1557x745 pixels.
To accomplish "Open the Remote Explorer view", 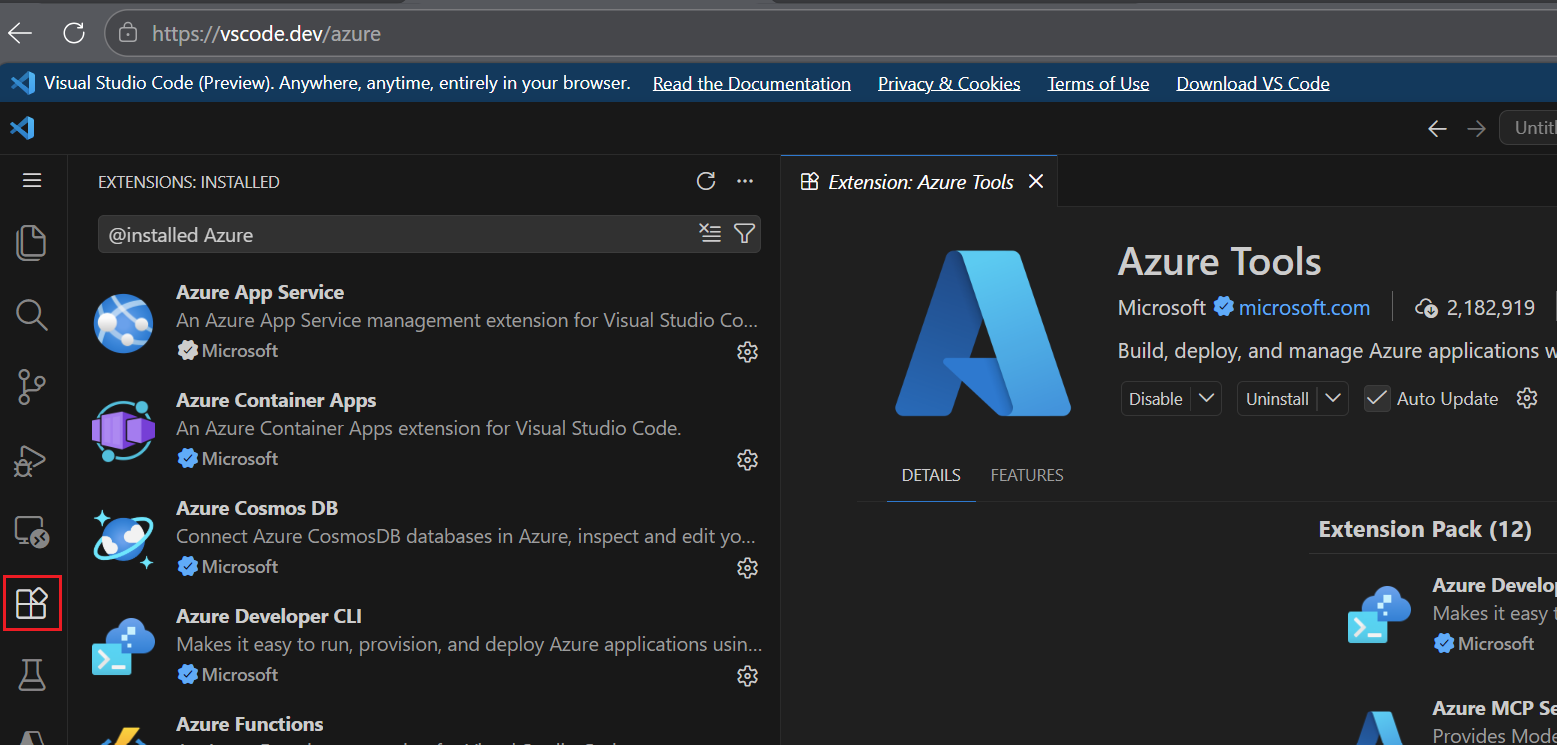I will [x=31, y=531].
